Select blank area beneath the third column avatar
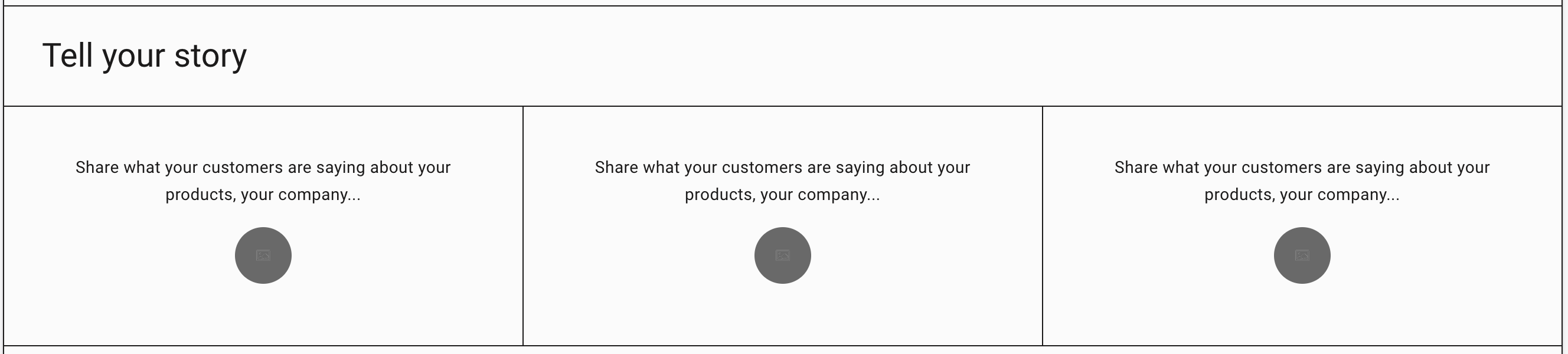 point(1302,314)
